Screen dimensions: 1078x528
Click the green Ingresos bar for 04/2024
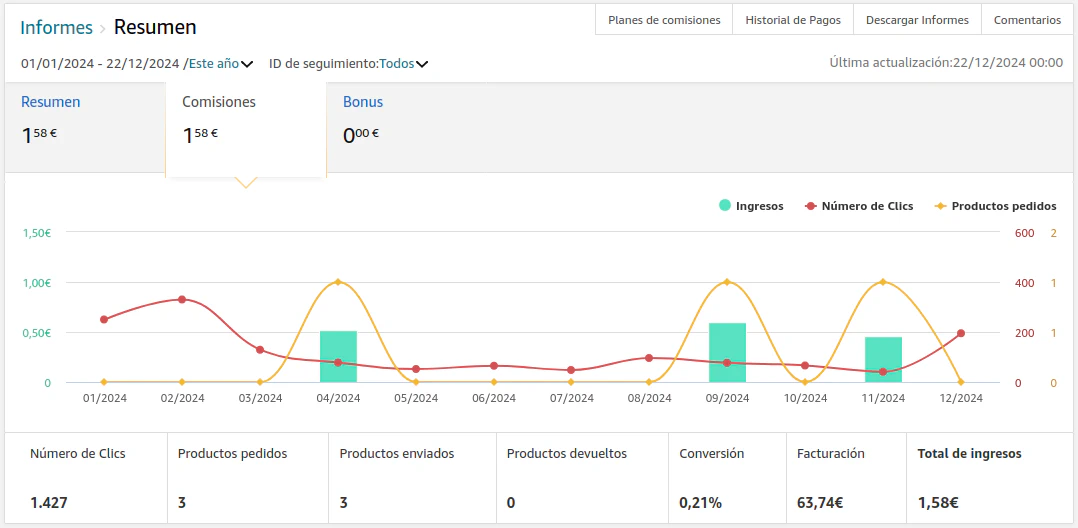338,357
